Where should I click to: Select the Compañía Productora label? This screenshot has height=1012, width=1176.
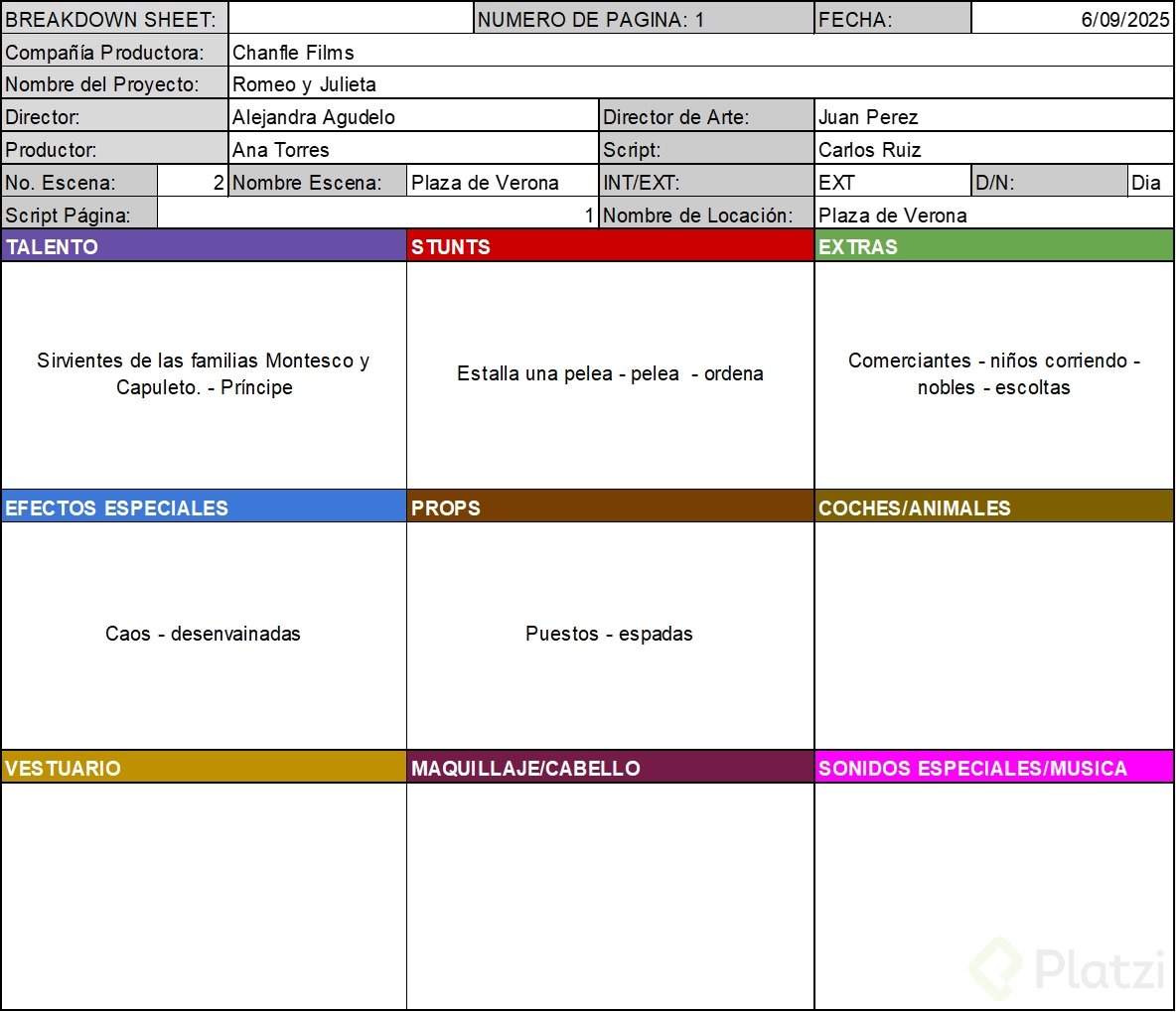tap(115, 52)
